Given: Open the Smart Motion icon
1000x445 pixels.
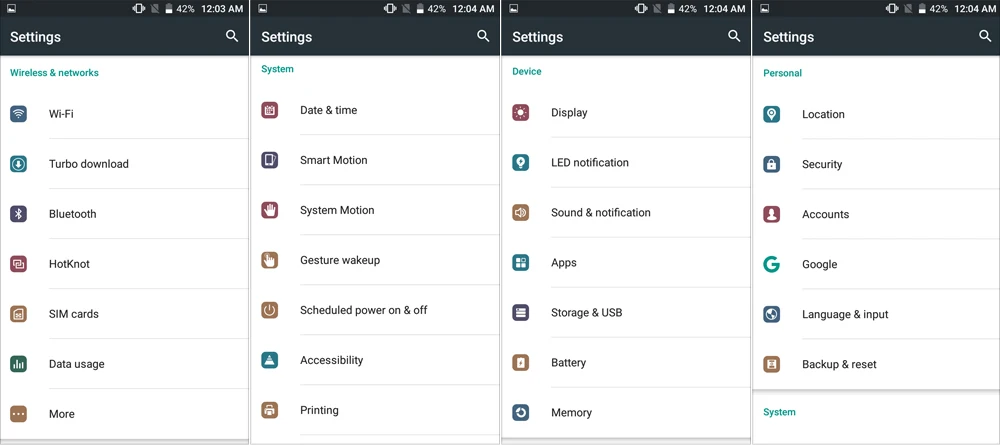Looking at the screenshot, I should [270, 160].
